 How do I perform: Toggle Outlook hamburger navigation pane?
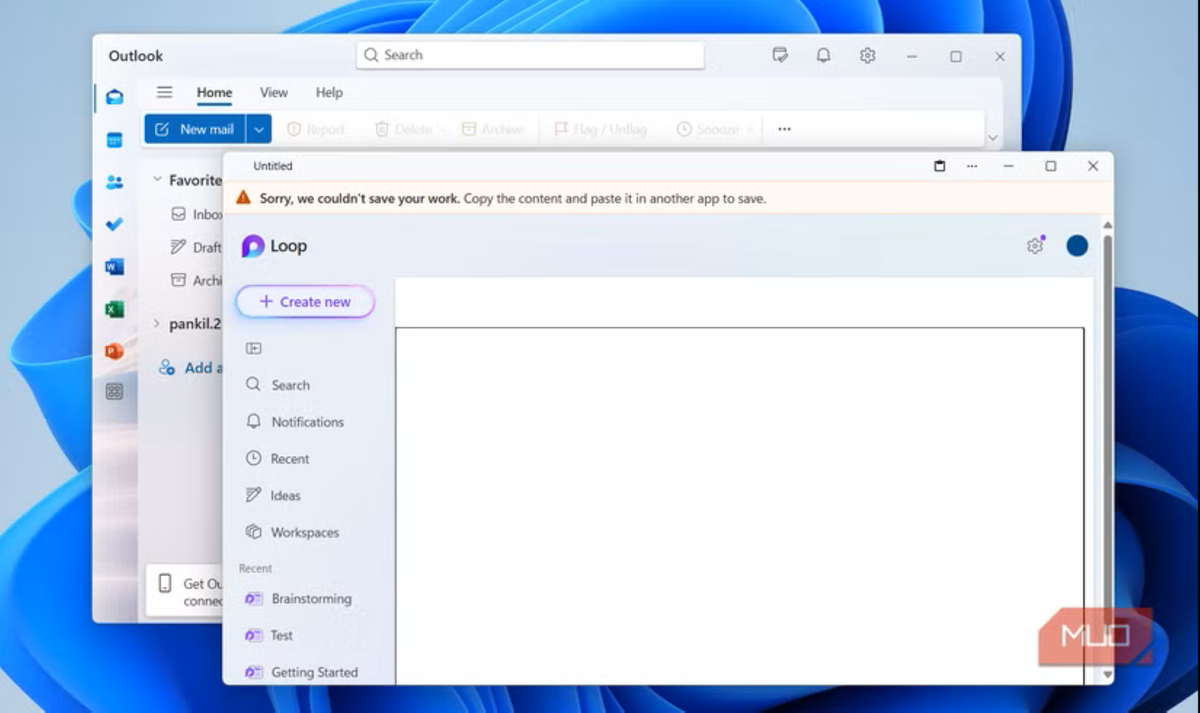click(x=165, y=92)
